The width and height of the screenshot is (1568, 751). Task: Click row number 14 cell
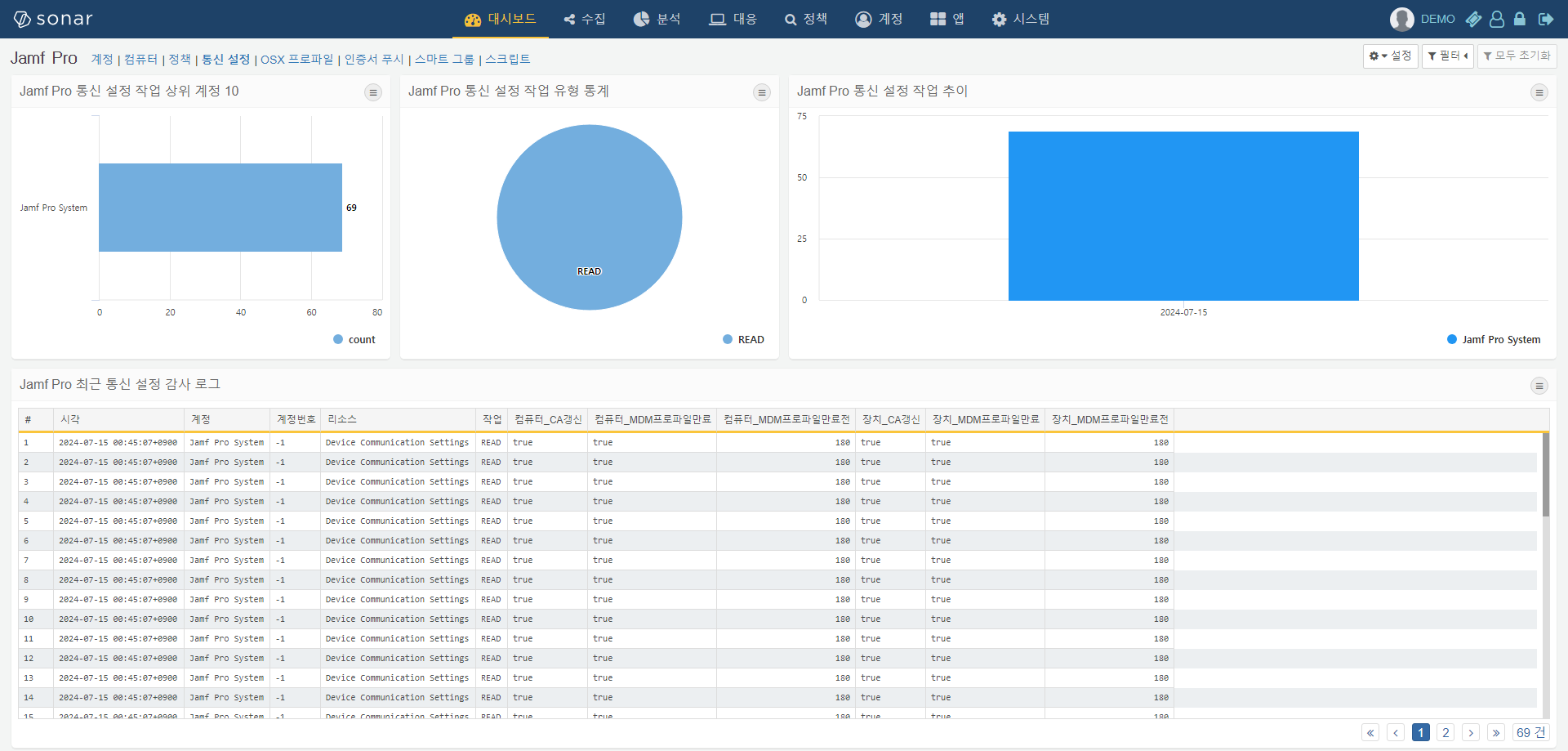click(x=36, y=698)
